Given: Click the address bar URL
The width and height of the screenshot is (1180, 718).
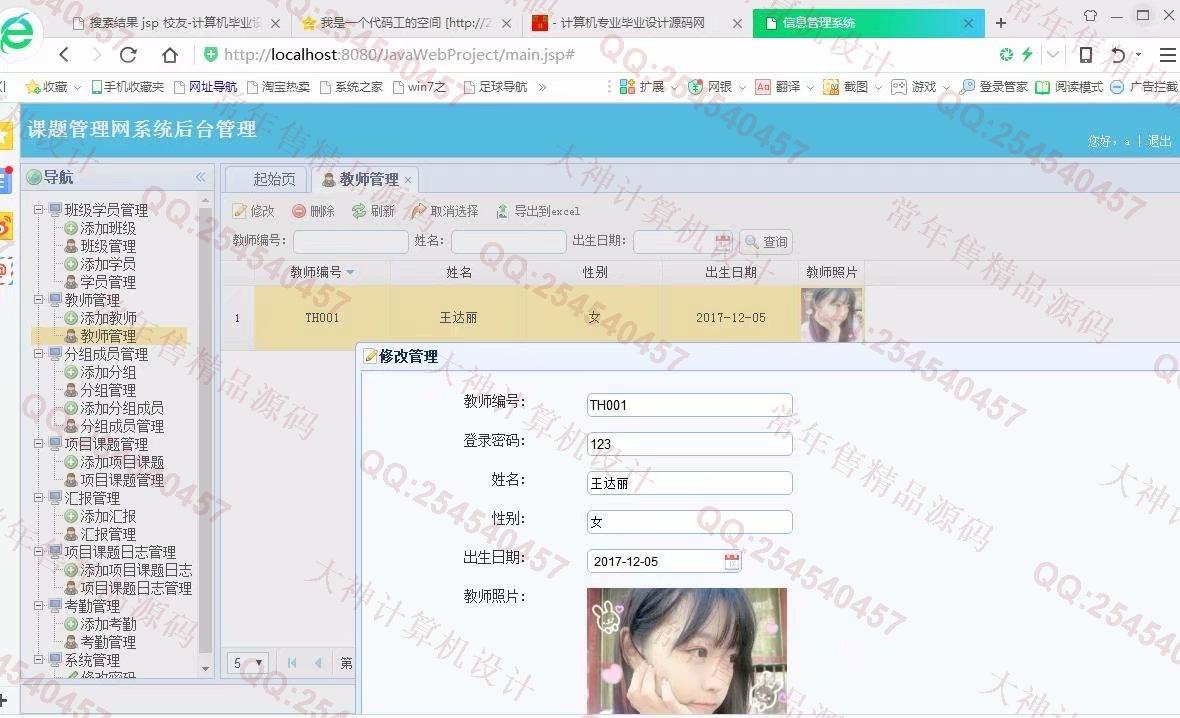Looking at the screenshot, I should coord(399,55).
